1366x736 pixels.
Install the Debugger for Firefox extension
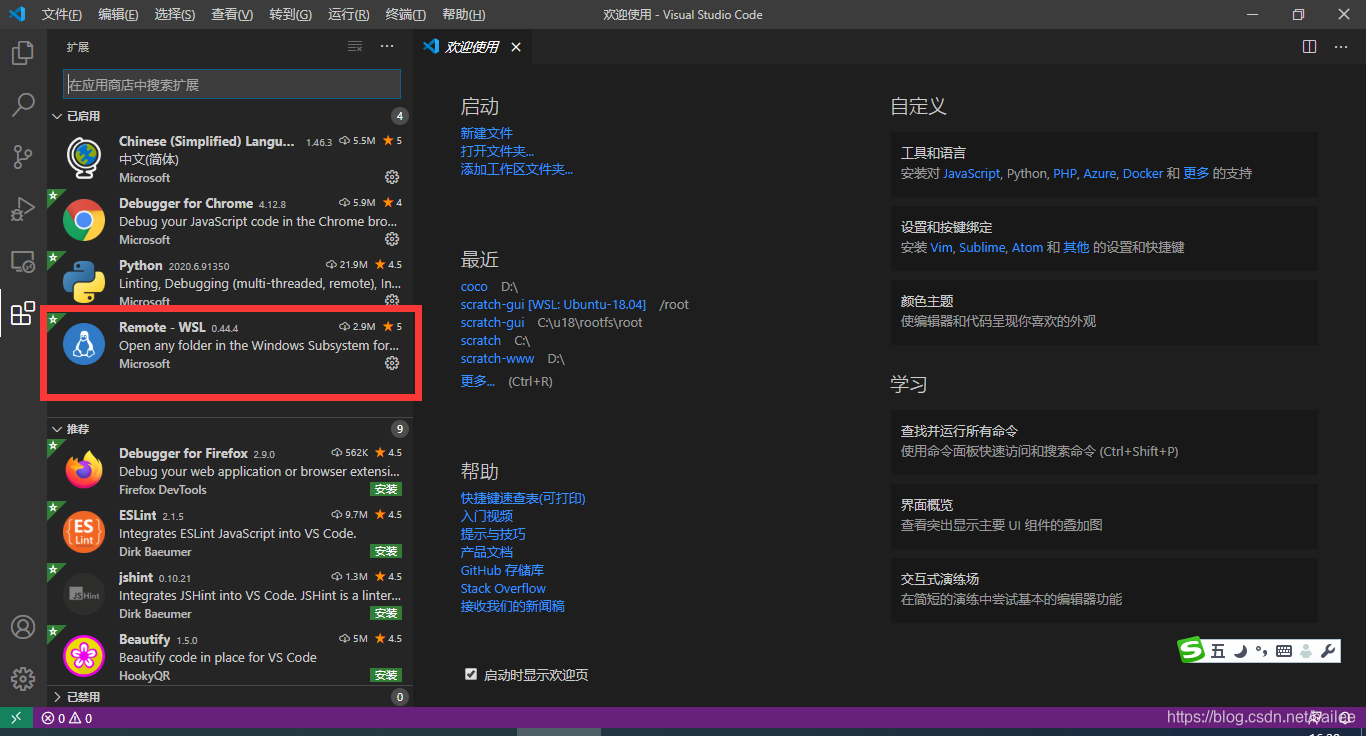[x=386, y=489]
